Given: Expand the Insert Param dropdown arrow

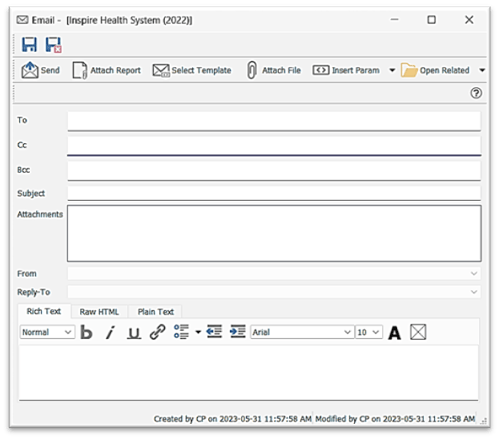Looking at the screenshot, I should click(x=392, y=70).
